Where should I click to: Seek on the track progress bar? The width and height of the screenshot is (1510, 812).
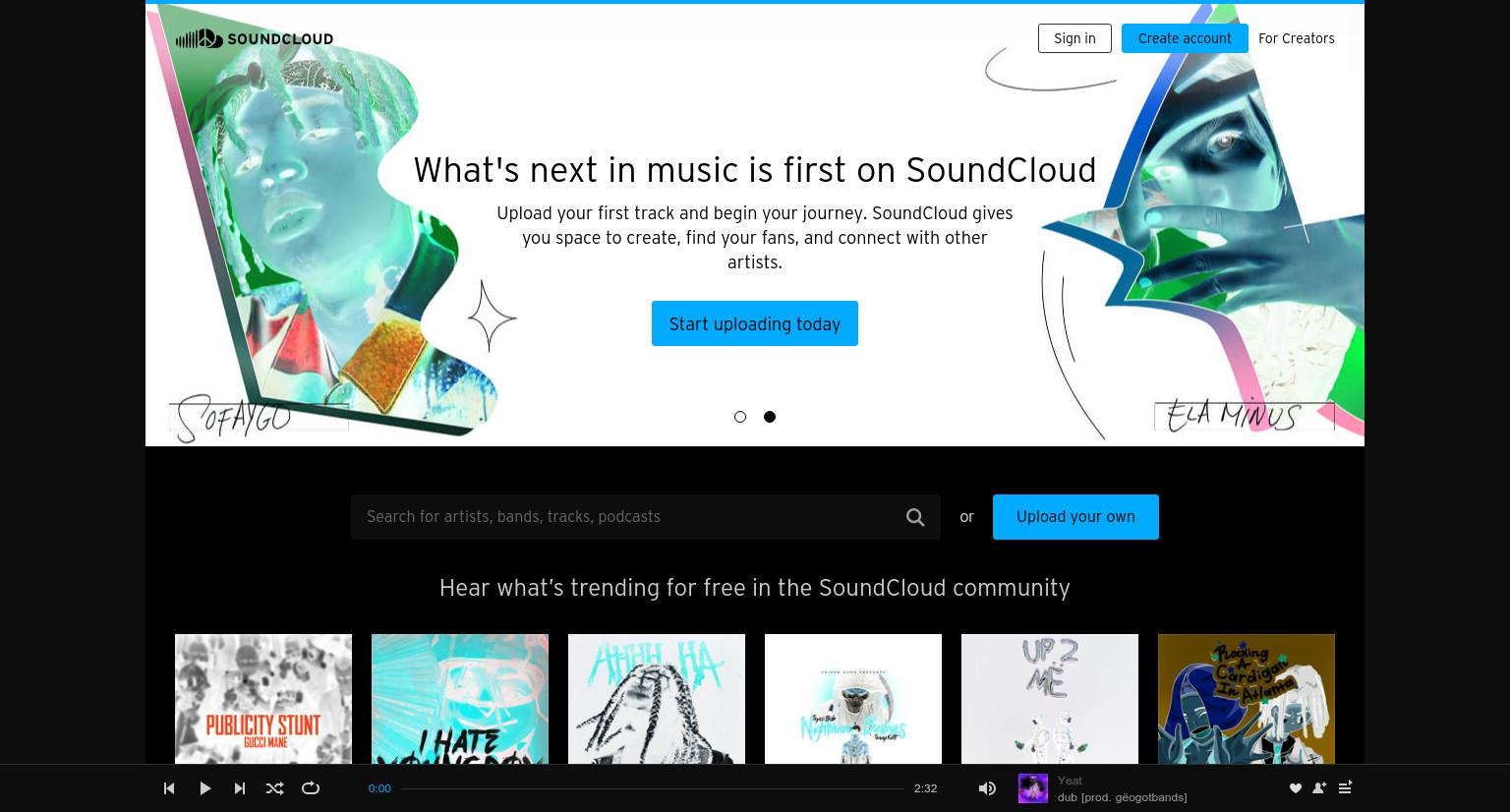(652, 788)
